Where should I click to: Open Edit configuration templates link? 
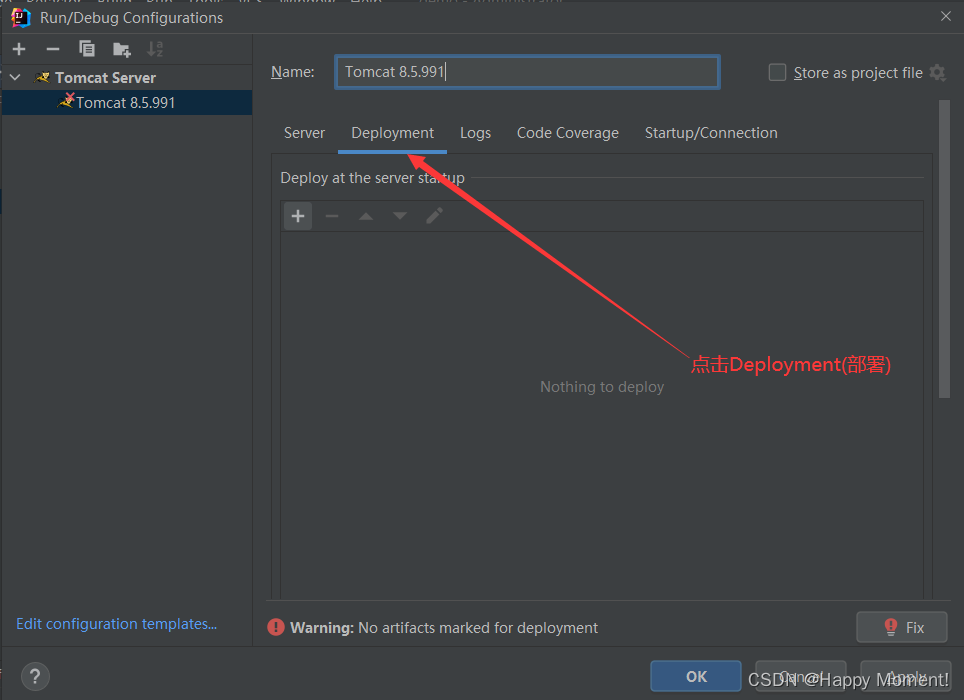(116, 624)
